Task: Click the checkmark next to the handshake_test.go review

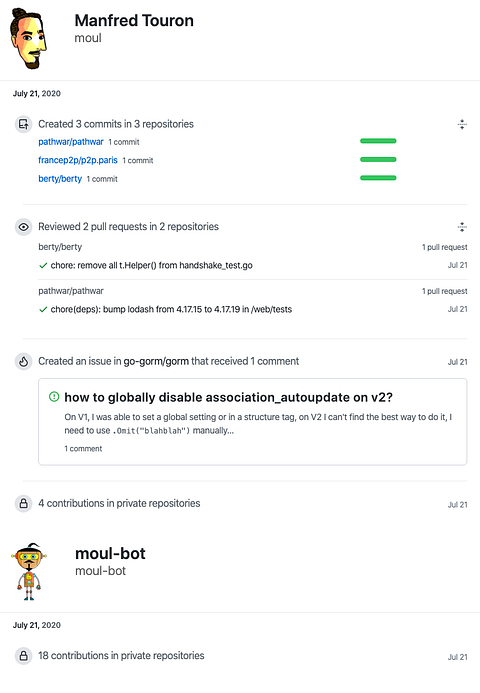Action: click(43, 266)
